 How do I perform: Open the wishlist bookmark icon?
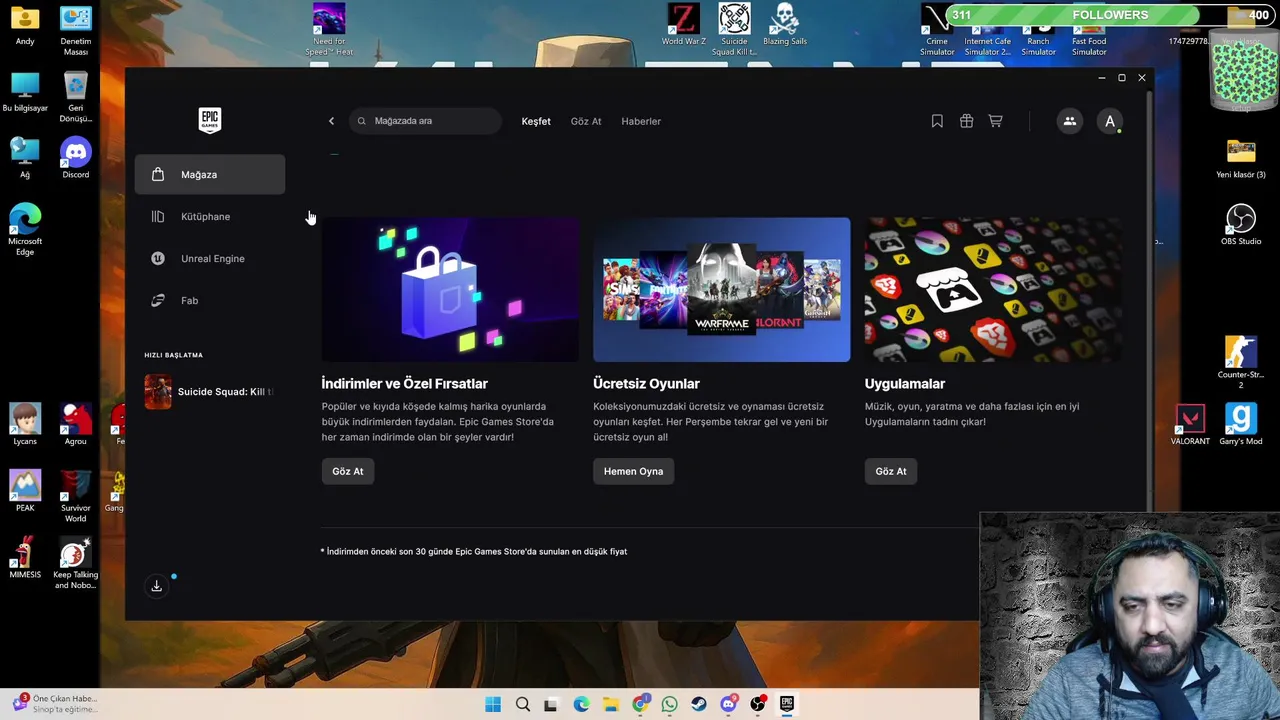pyautogui.click(x=937, y=121)
